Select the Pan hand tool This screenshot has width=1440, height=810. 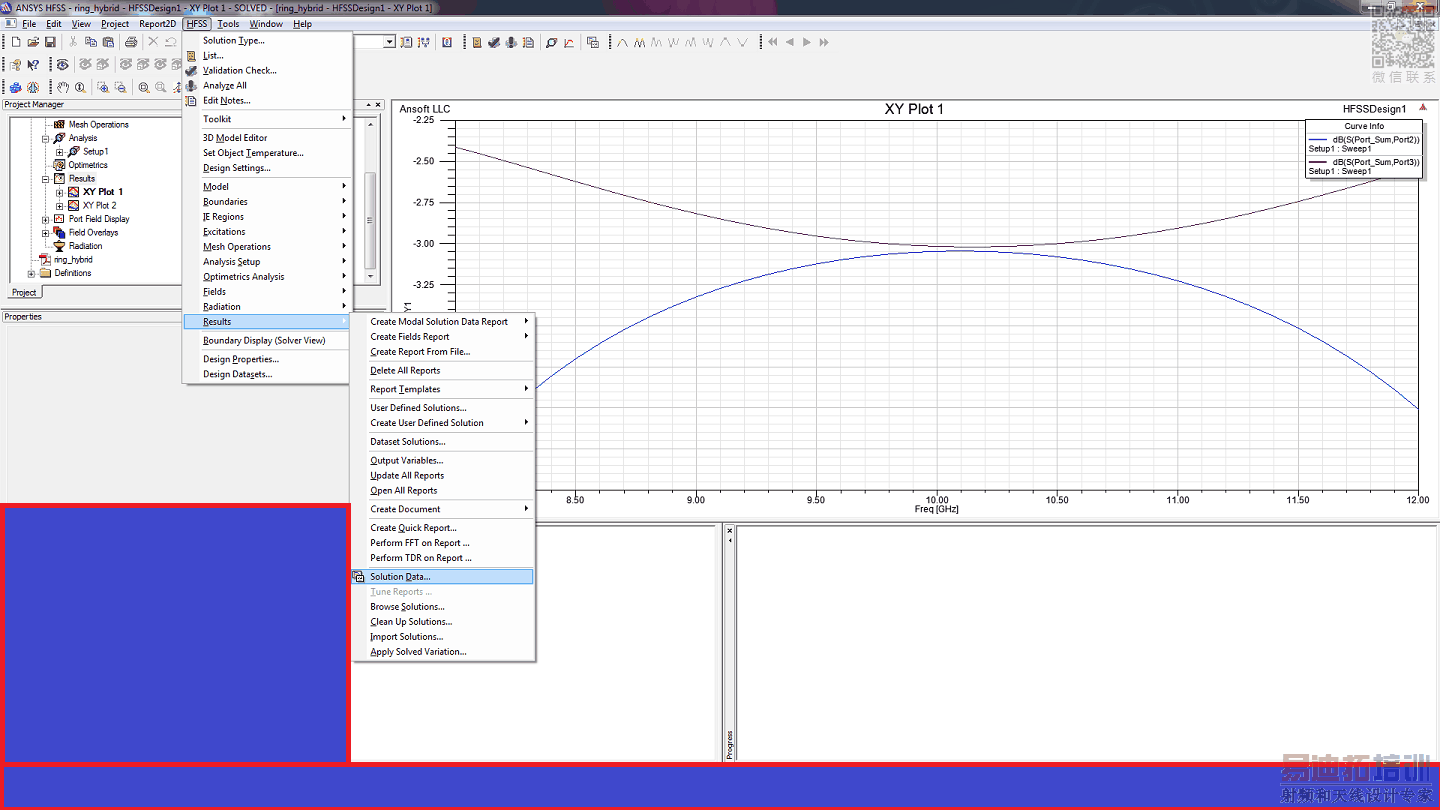tap(63, 88)
